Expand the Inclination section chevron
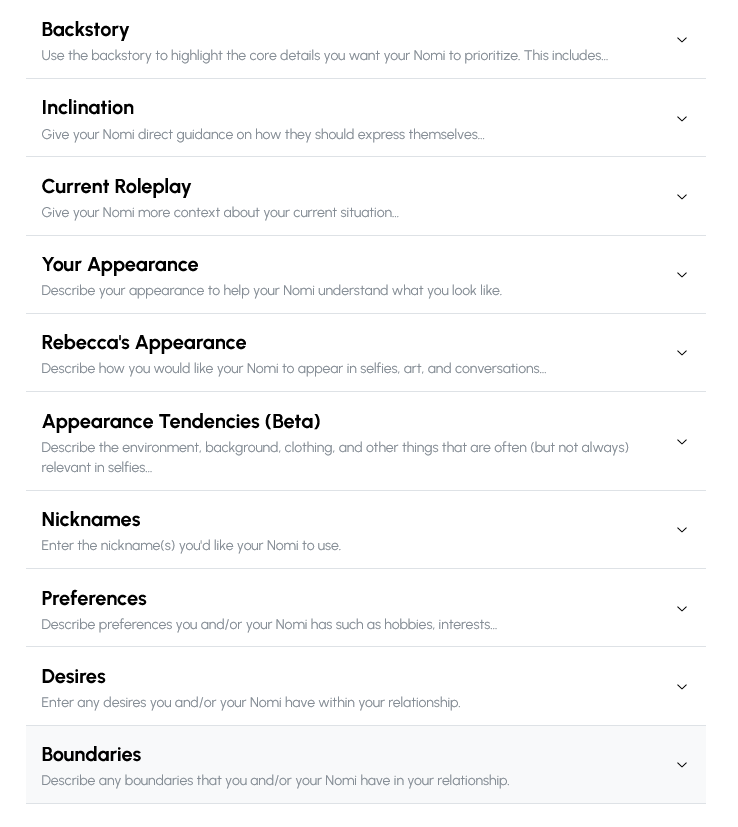This screenshot has width=738, height=827. (x=682, y=119)
